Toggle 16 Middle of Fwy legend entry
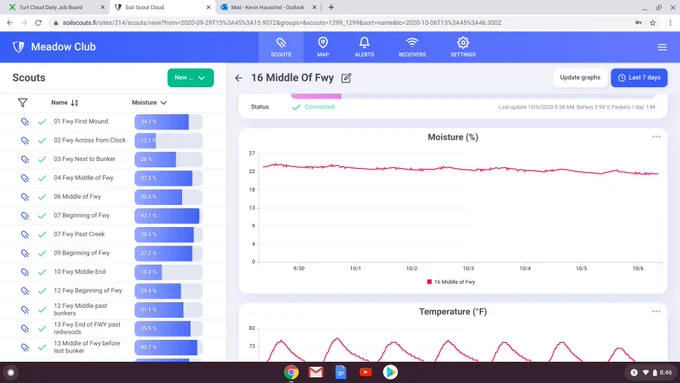680x383 pixels. (451, 282)
